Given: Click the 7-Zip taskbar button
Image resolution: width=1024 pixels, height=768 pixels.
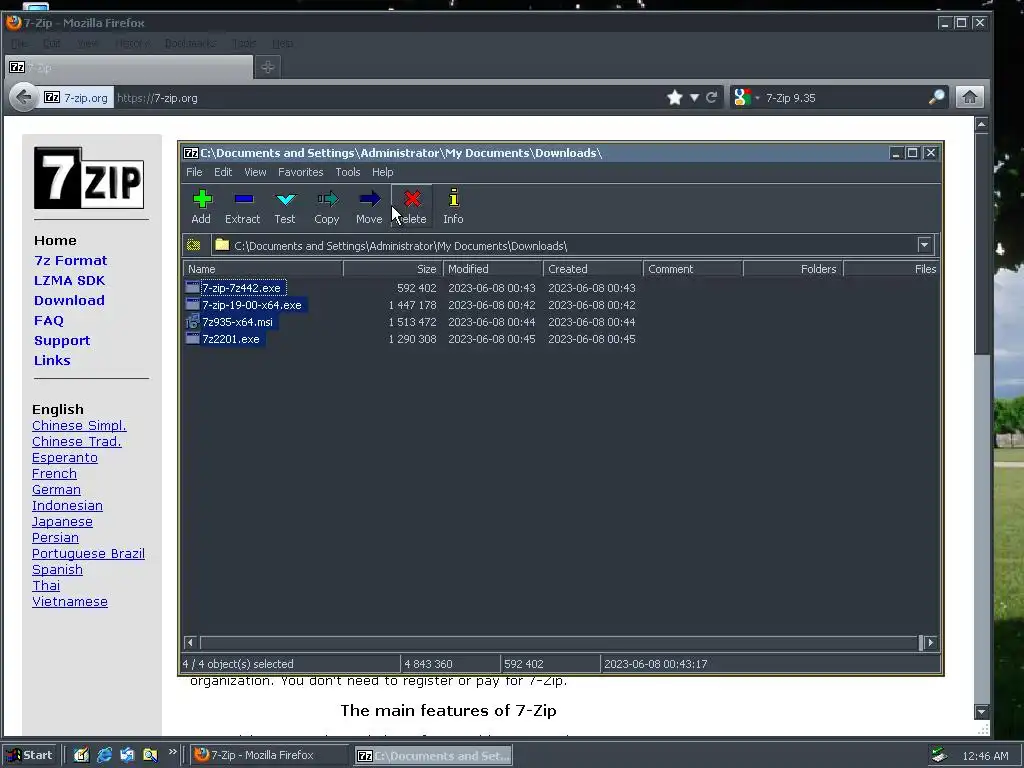Looking at the screenshot, I should [433, 756].
